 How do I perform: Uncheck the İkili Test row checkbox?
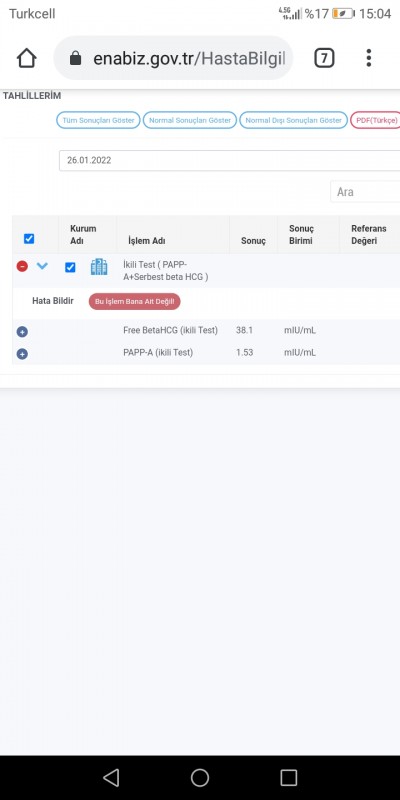[70, 267]
